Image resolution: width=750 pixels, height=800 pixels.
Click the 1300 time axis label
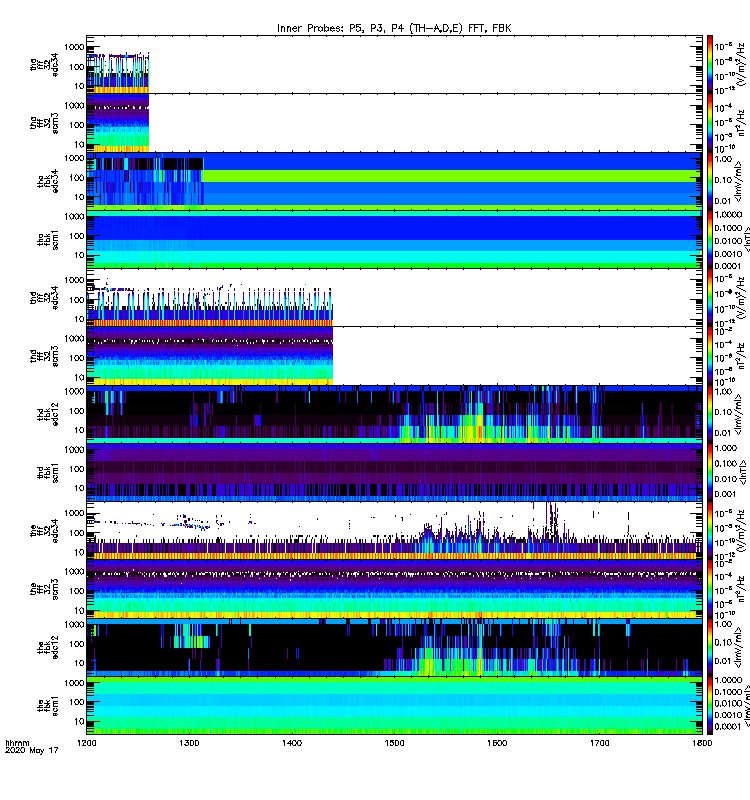coord(189,743)
